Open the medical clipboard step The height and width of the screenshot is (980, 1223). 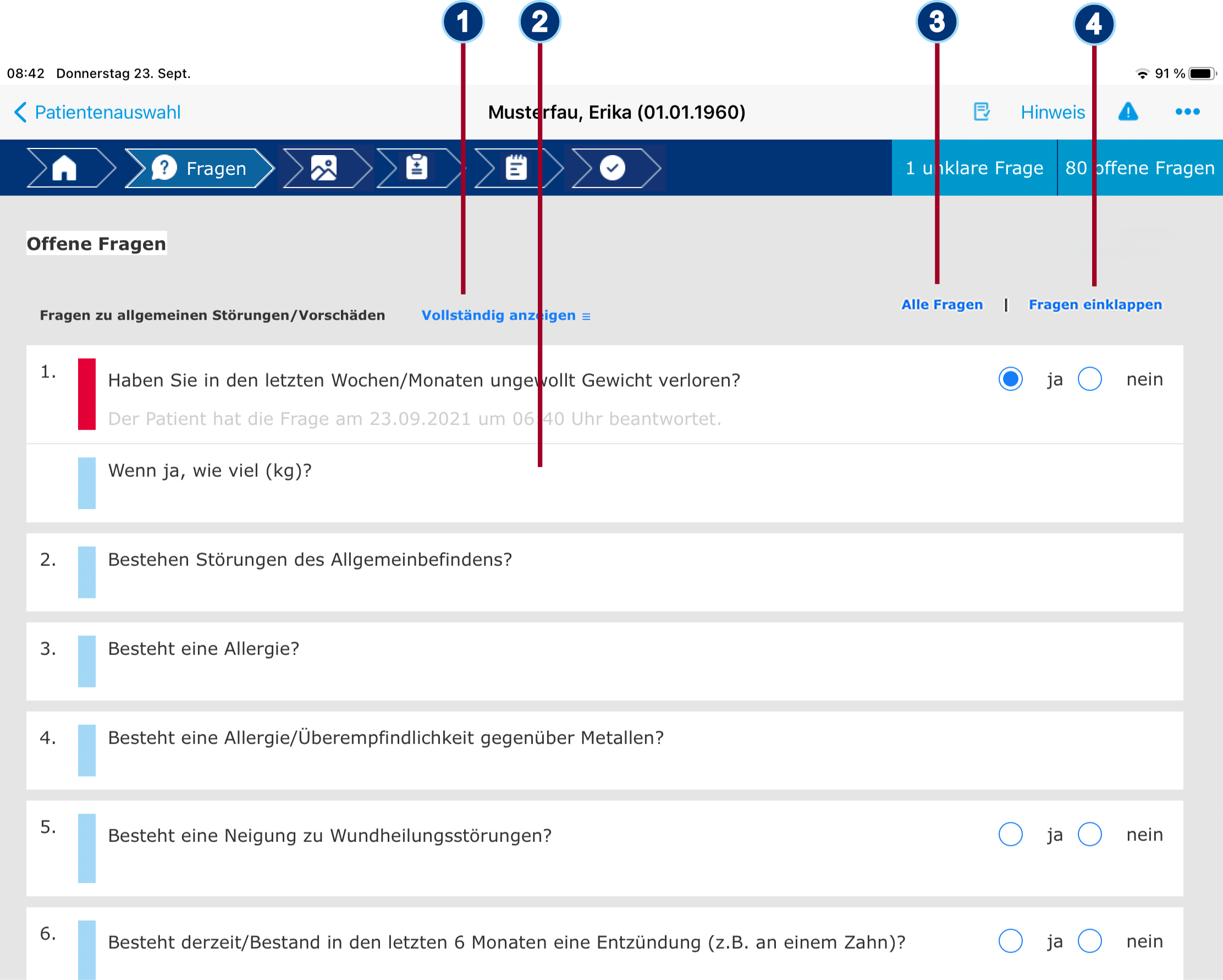click(x=420, y=168)
